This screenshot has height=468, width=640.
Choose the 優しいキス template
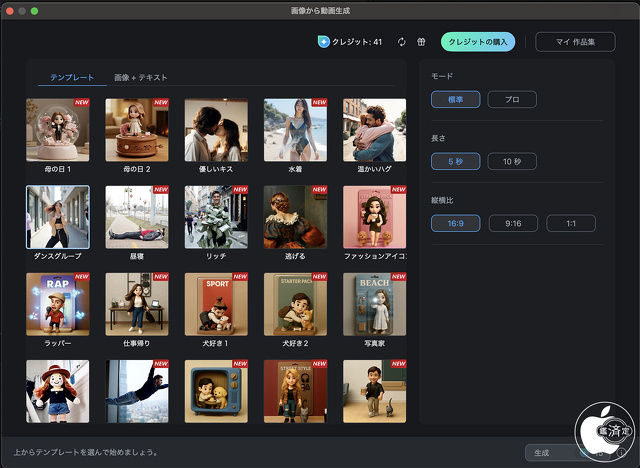(216, 129)
